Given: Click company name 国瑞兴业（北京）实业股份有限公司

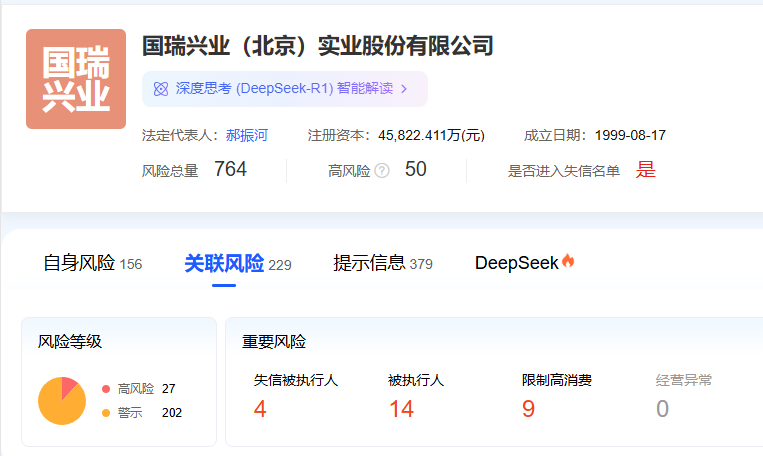Looking at the screenshot, I should pos(318,46).
